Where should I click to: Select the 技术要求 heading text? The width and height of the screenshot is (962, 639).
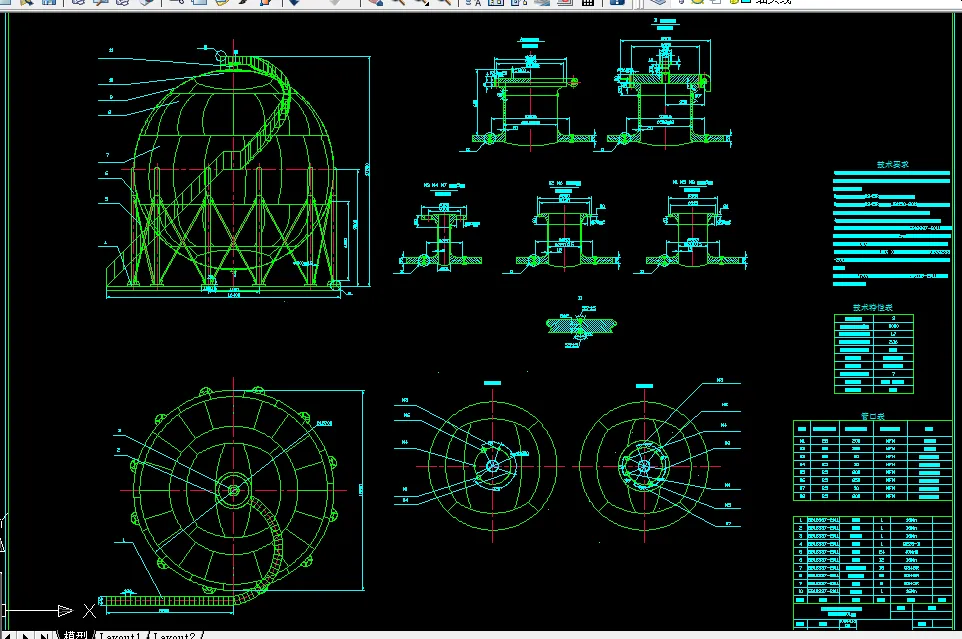pyautogui.click(x=892, y=164)
